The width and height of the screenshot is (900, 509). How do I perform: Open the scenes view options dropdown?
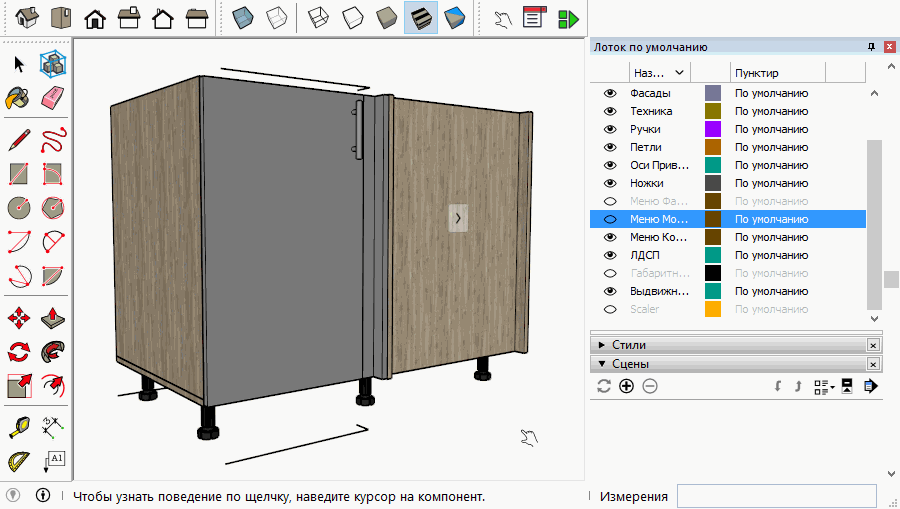[x=824, y=386]
